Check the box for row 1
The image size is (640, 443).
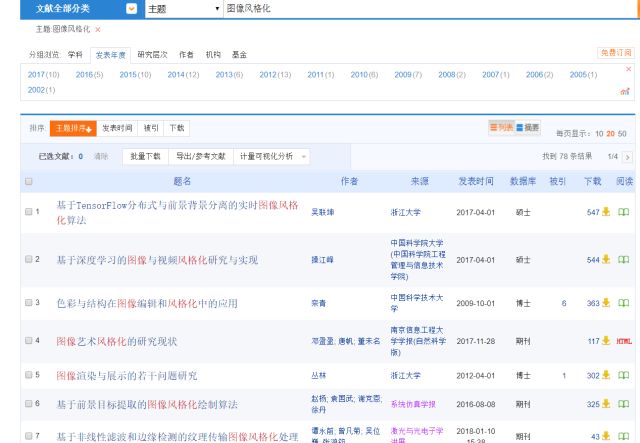coord(29,211)
